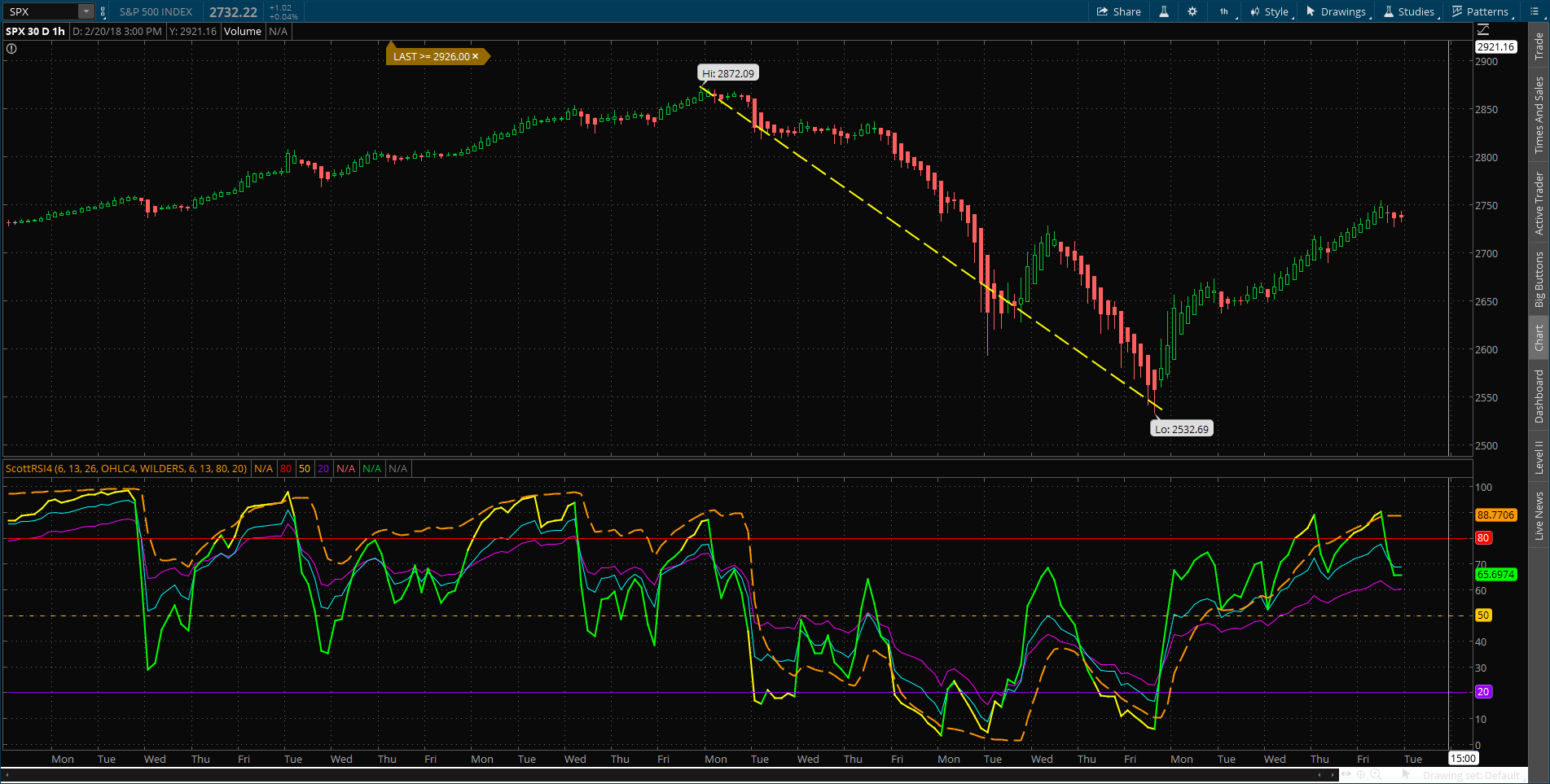Click the crosshair pan icon
Viewport: 1550px width, 784px height.
point(1360,776)
